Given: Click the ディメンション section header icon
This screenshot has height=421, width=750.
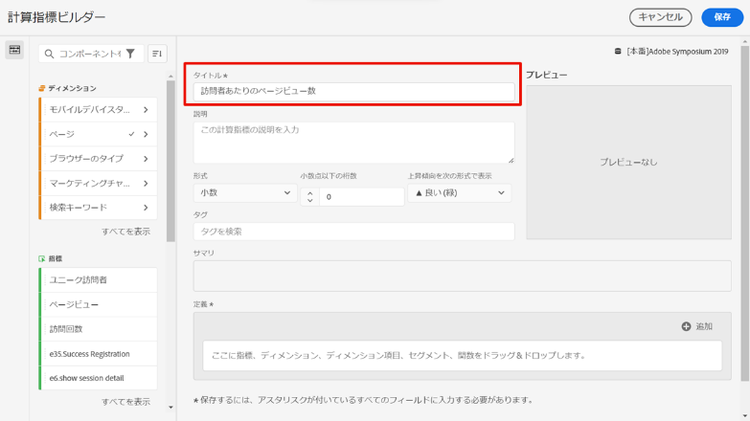Looking at the screenshot, I should click(41, 88).
